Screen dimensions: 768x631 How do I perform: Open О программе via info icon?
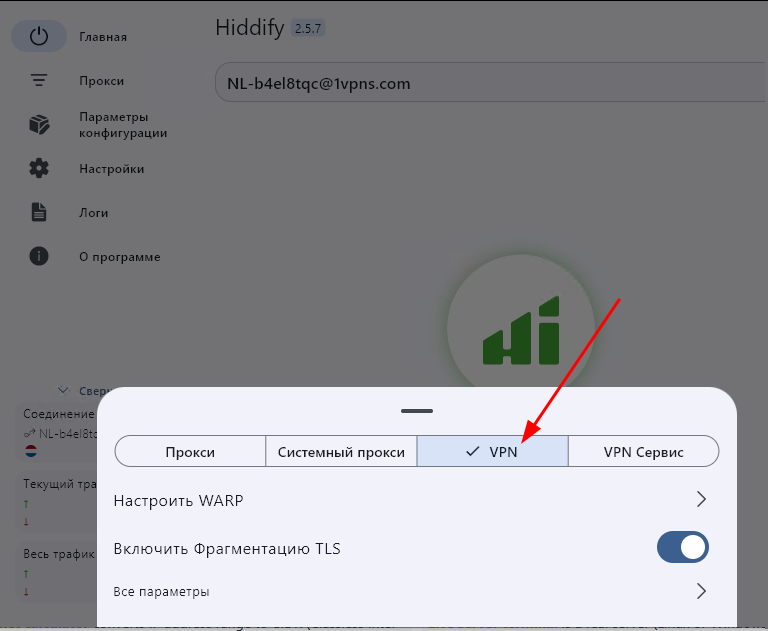39,257
